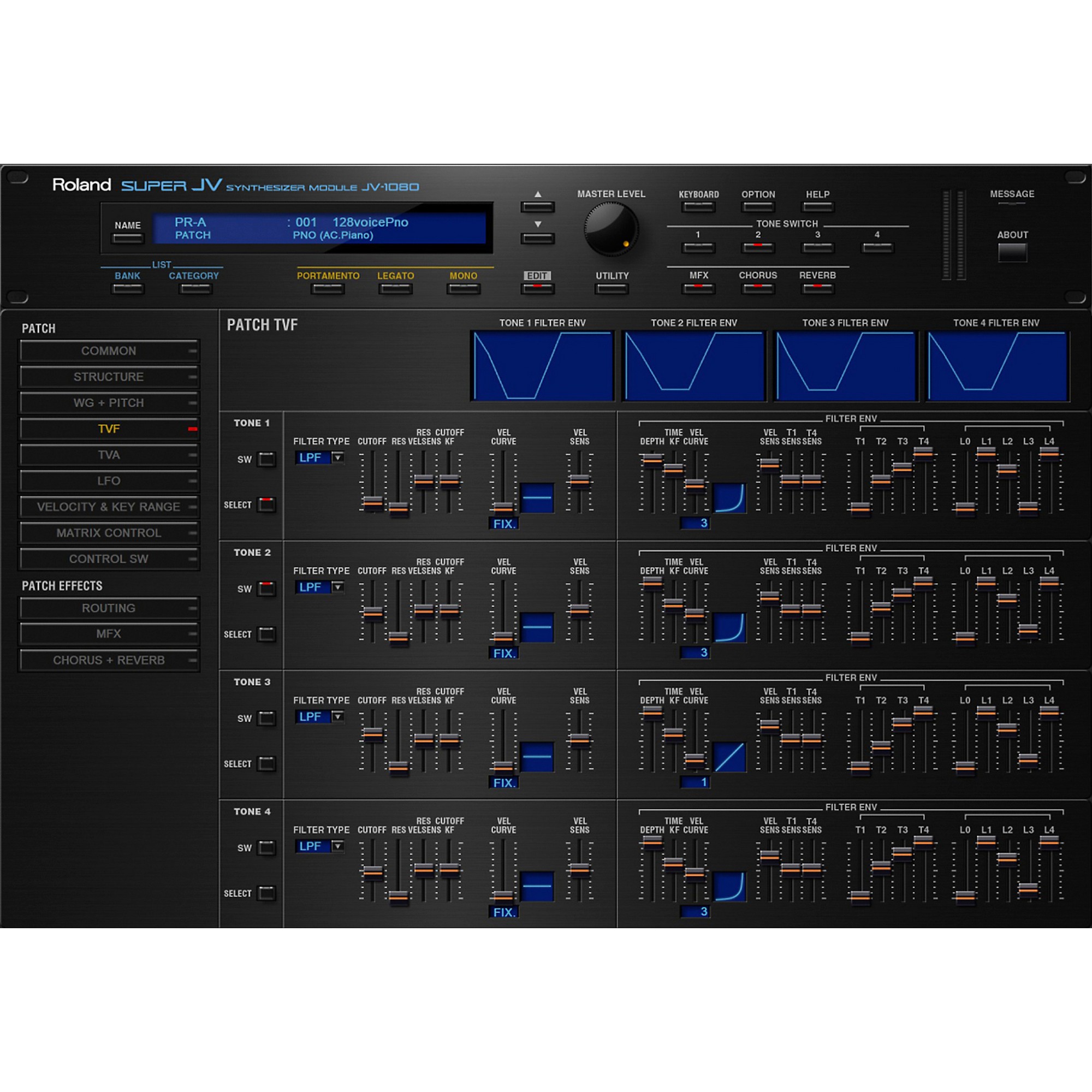This screenshot has width=1092, height=1092.
Task: Click Tone 2 VEL SENS slider
Action: coord(579,612)
